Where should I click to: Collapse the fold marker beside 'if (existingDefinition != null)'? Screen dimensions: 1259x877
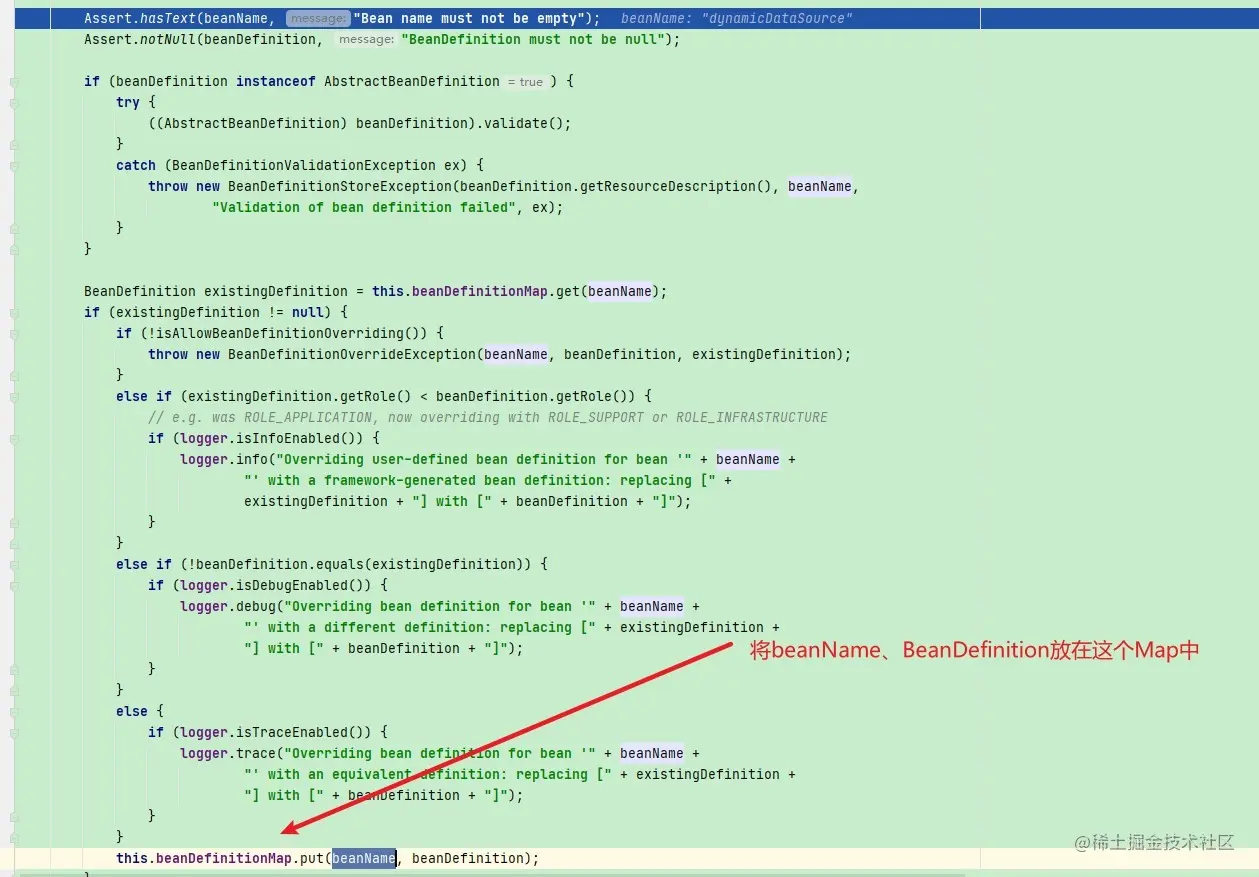[13, 313]
